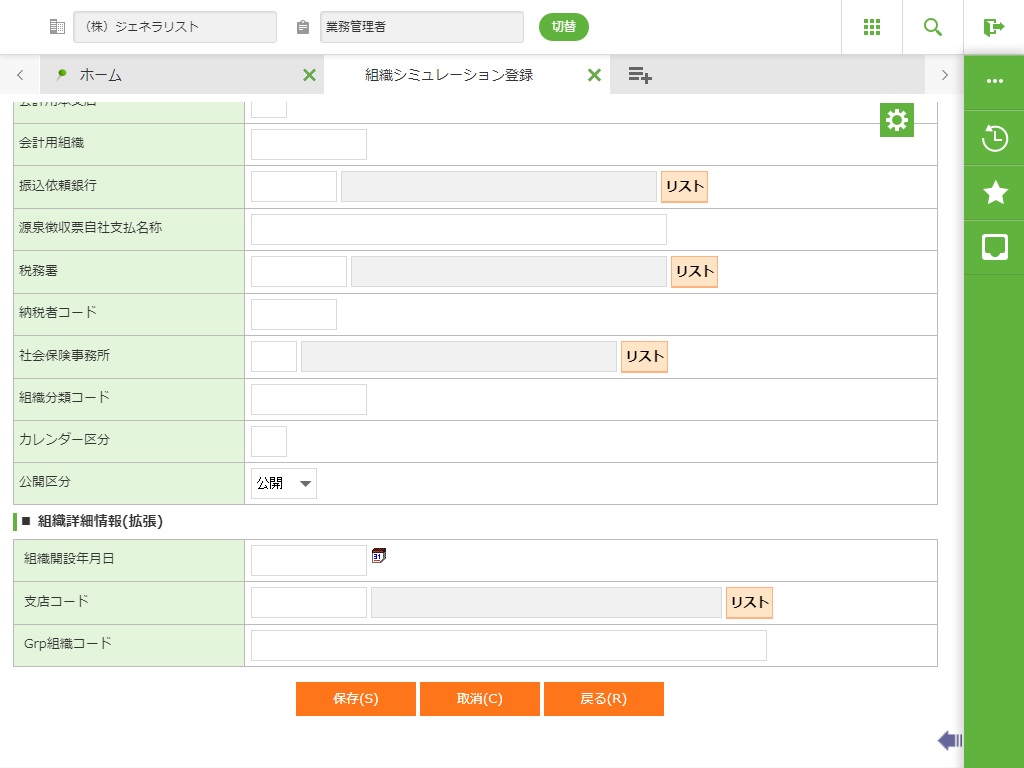Add a new tab with plus icon
This screenshot has height=768, width=1024.
(x=640, y=75)
